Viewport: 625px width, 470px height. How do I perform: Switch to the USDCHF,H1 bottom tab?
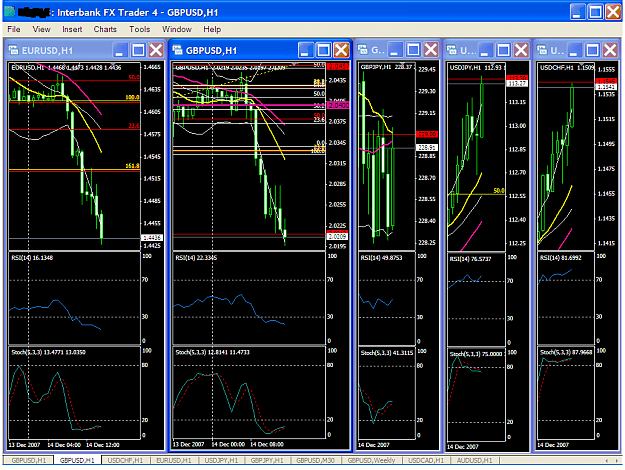126,460
